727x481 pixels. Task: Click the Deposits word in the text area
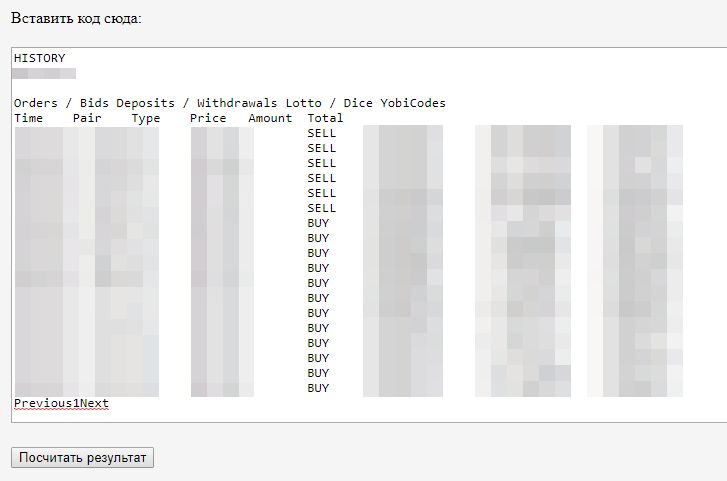click(x=146, y=103)
